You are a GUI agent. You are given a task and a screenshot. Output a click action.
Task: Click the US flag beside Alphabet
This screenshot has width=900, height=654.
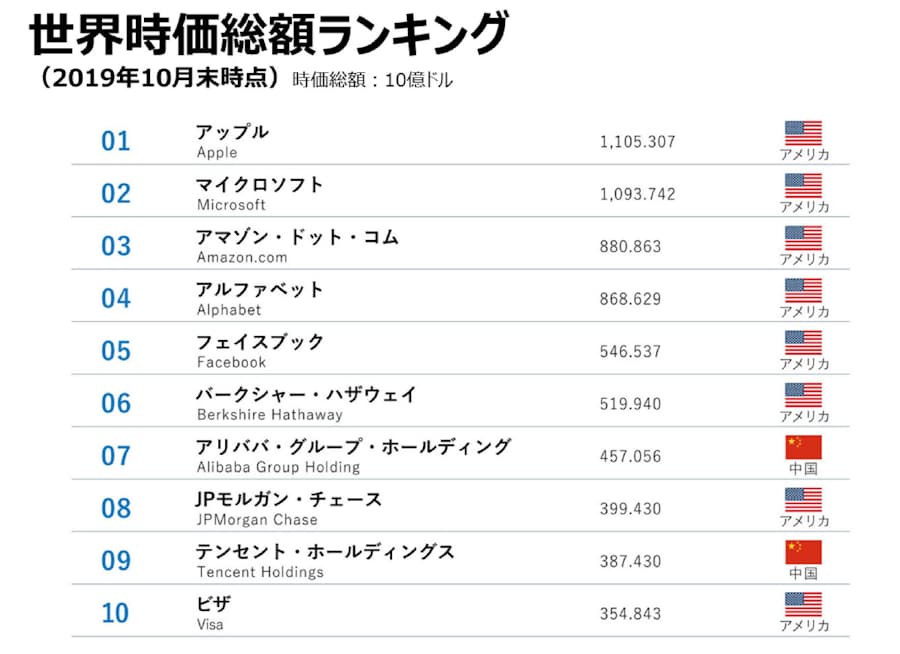tap(803, 291)
